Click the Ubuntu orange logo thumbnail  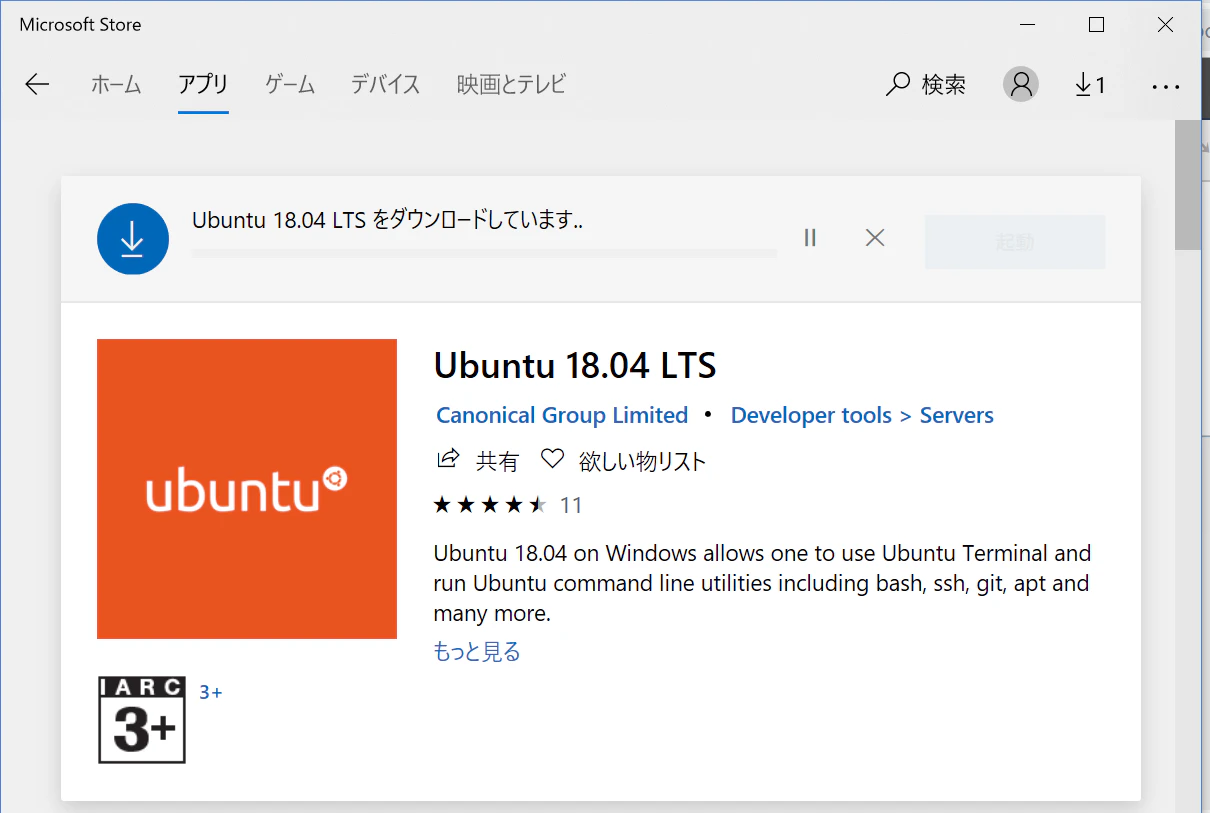click(247, 489)
